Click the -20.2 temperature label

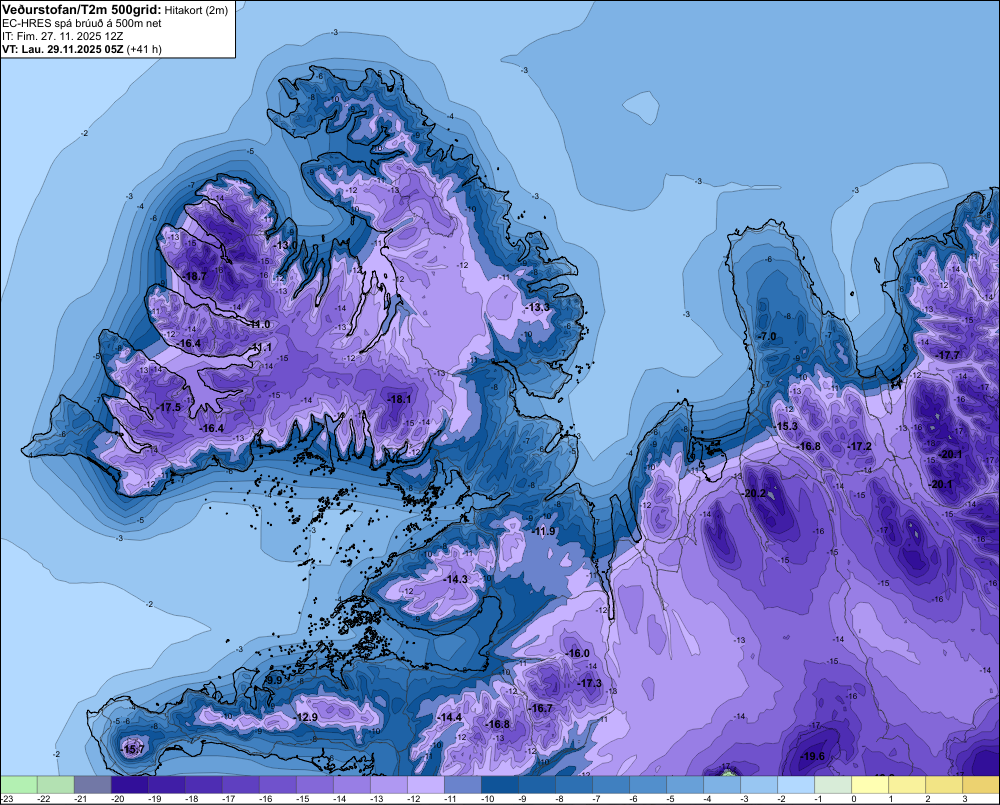pos(754,493)
